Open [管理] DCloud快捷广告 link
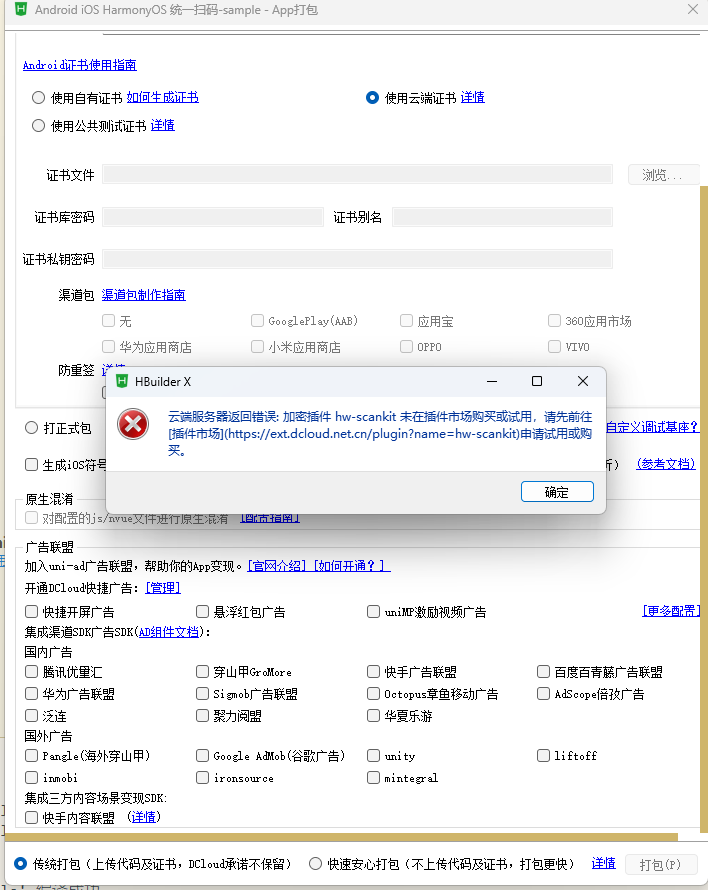Screen dimensions: 708x890 tap(163, 587)
